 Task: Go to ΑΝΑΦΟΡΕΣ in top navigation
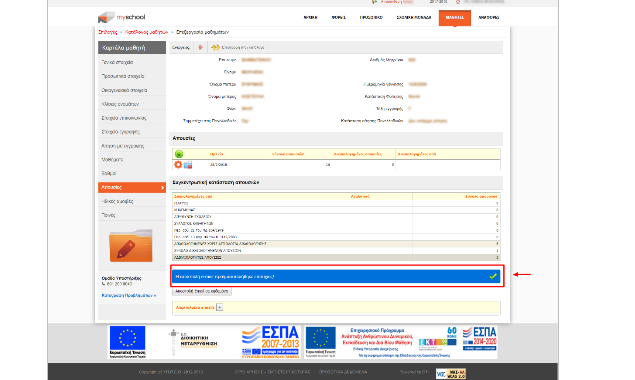[488, 17]
